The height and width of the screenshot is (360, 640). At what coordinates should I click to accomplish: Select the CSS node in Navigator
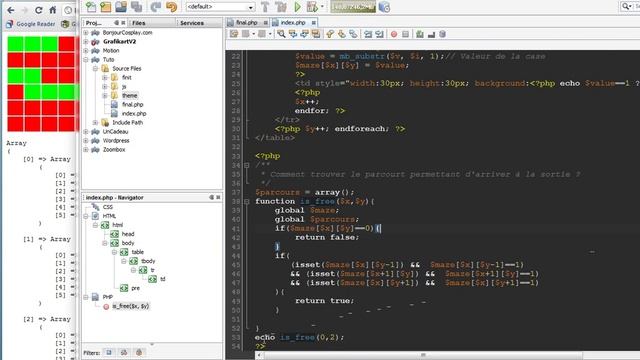coord(108,207)
